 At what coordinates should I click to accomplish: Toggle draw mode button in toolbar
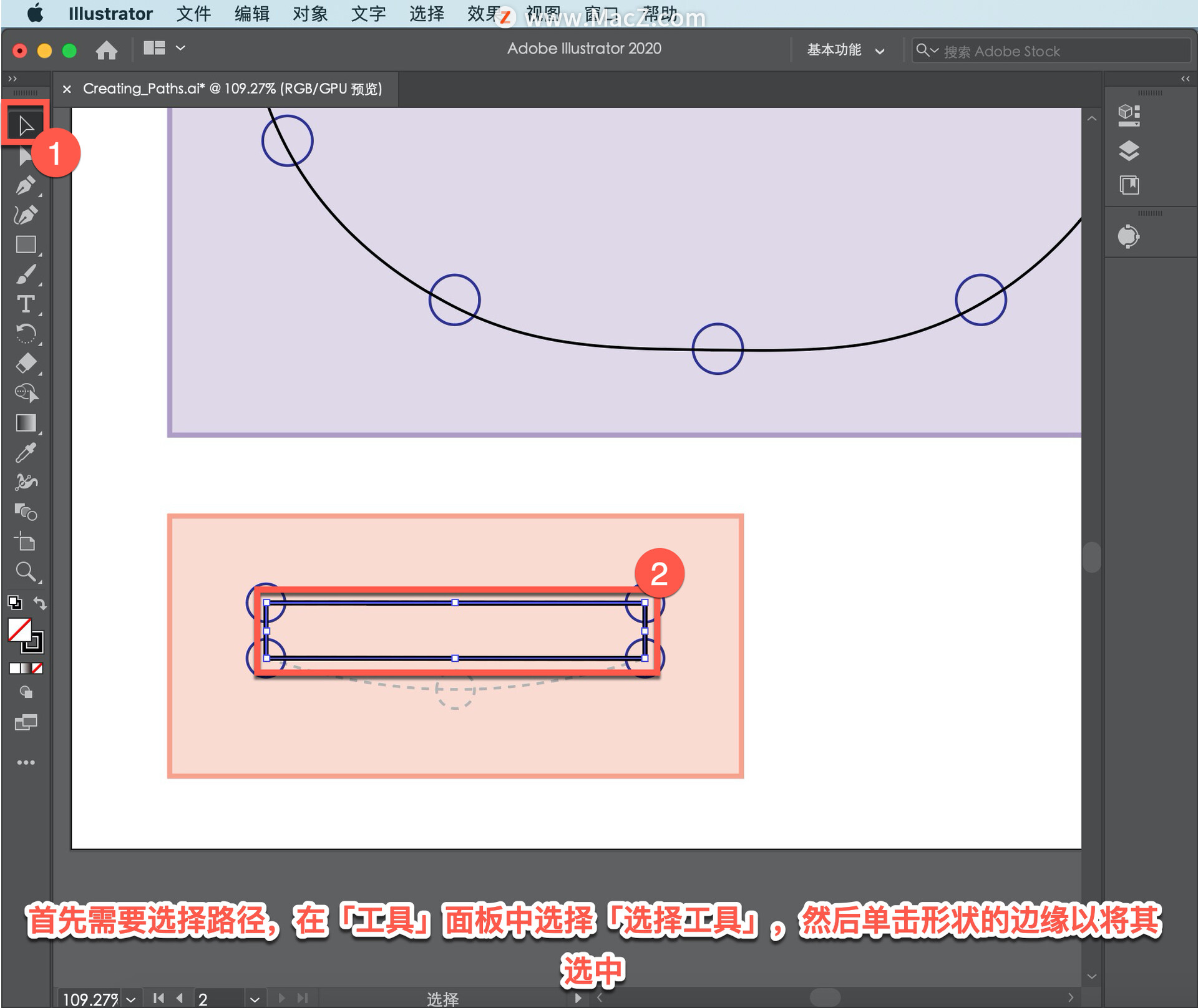tap(26, 692)
